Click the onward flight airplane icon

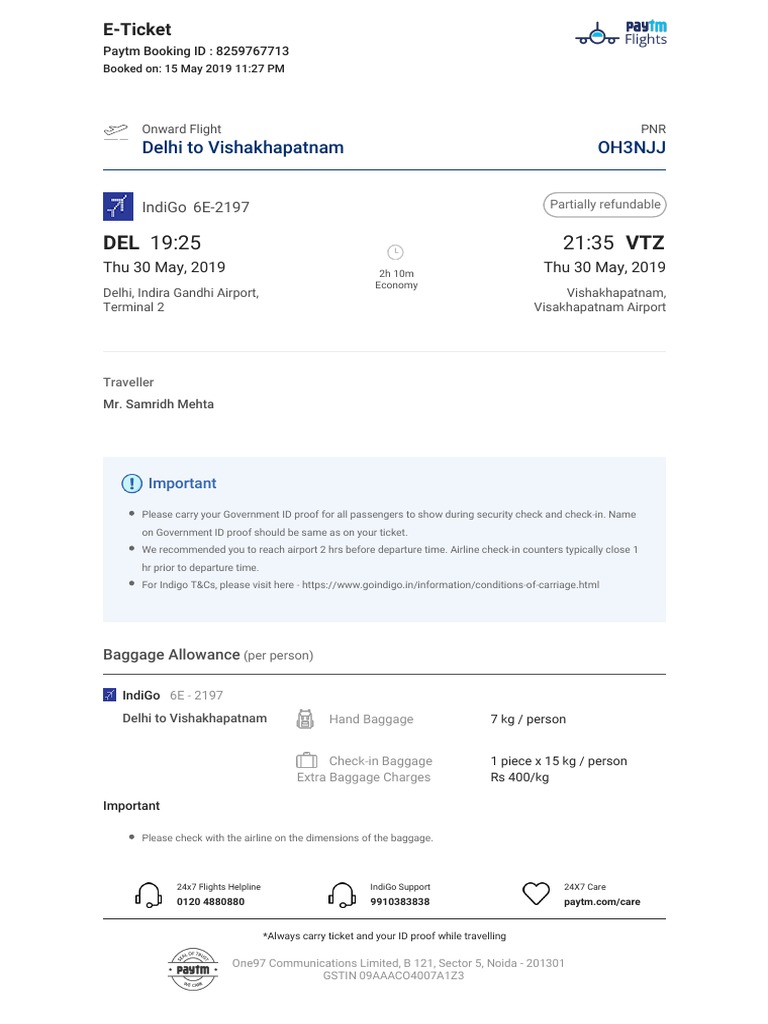[116, 131]
